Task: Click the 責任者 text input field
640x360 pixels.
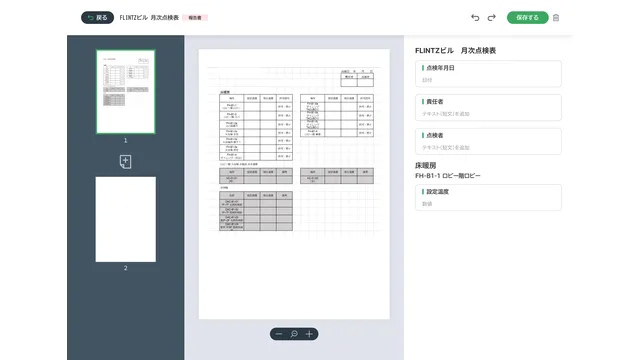Action: 488,108
